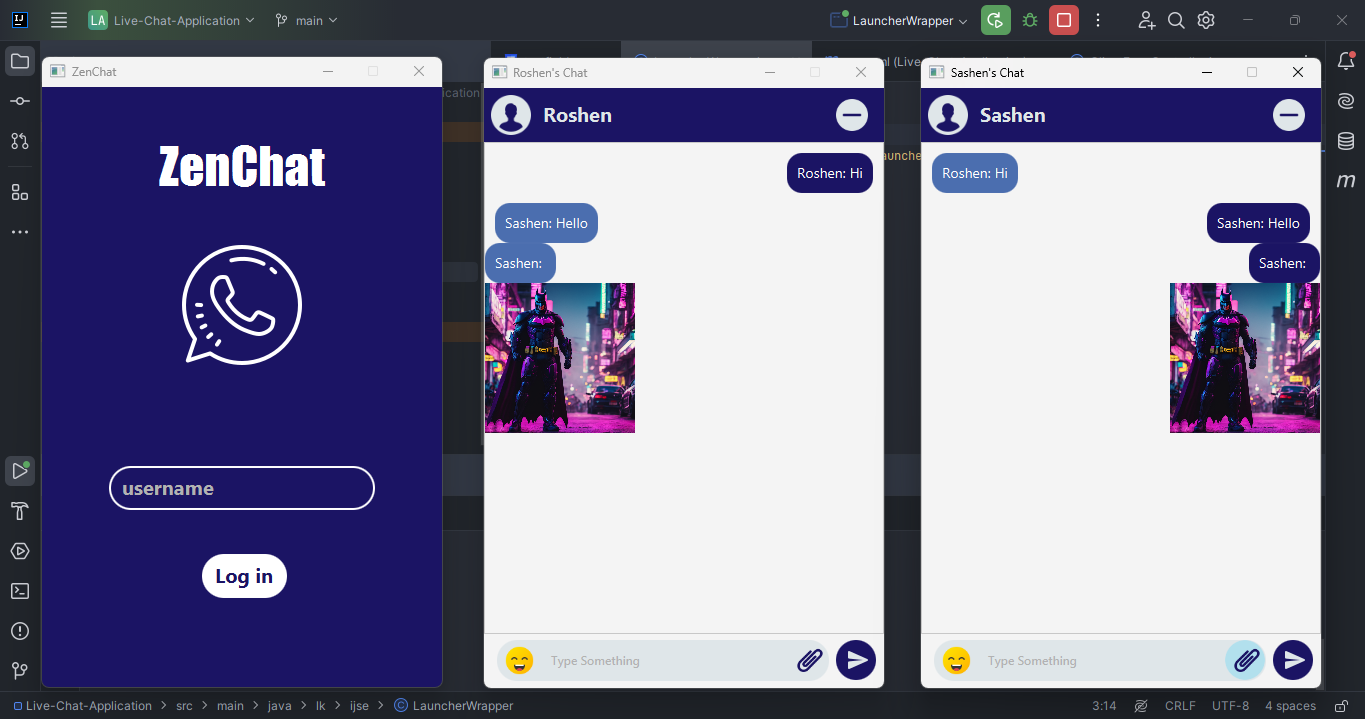Debug LauncherWrapper with the bug icon

1030,20
